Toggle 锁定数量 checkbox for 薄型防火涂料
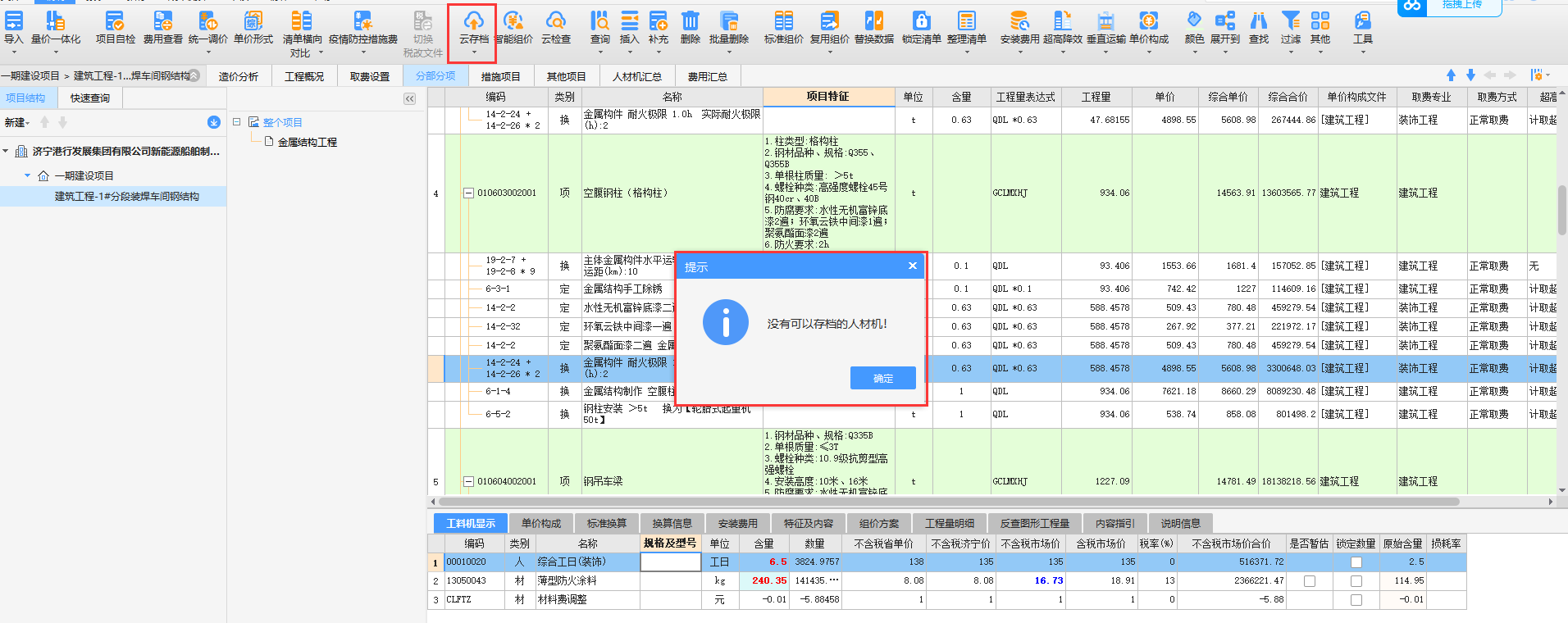 pyautogui.click(x=1356, y=581)
